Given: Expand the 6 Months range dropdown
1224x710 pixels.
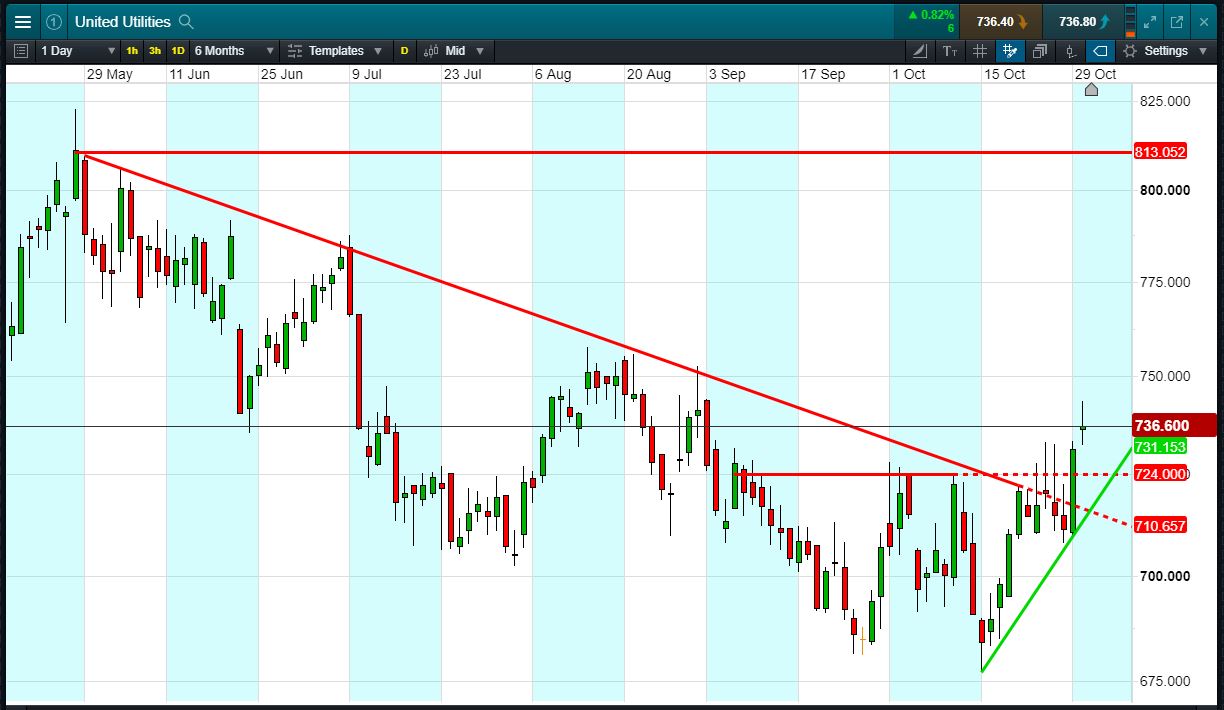Looking at the screenshot, I should pyautogui.click(x=235, y=51).
